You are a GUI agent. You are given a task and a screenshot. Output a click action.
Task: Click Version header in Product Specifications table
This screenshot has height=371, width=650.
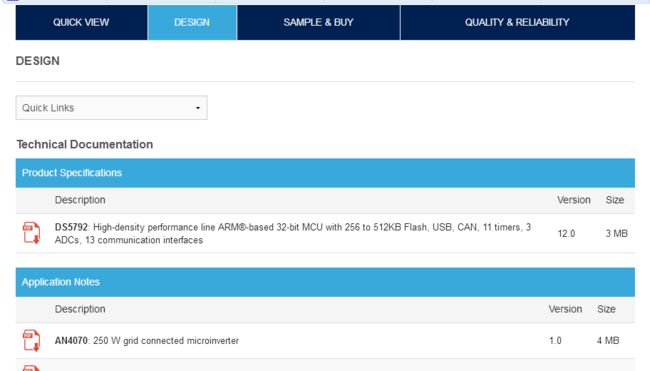pos(574,200)
